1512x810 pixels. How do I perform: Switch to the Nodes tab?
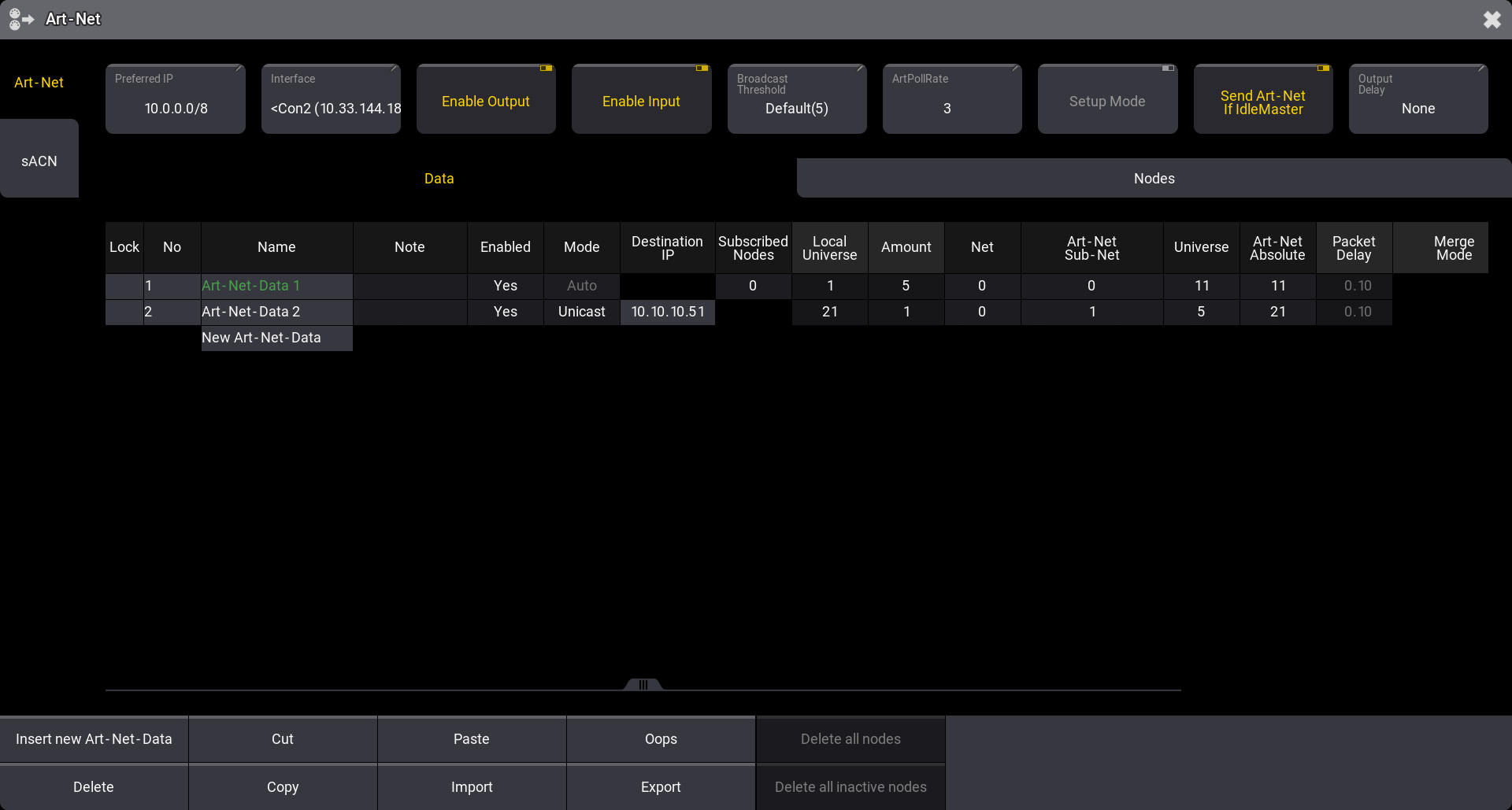[x=1154, y=179]
